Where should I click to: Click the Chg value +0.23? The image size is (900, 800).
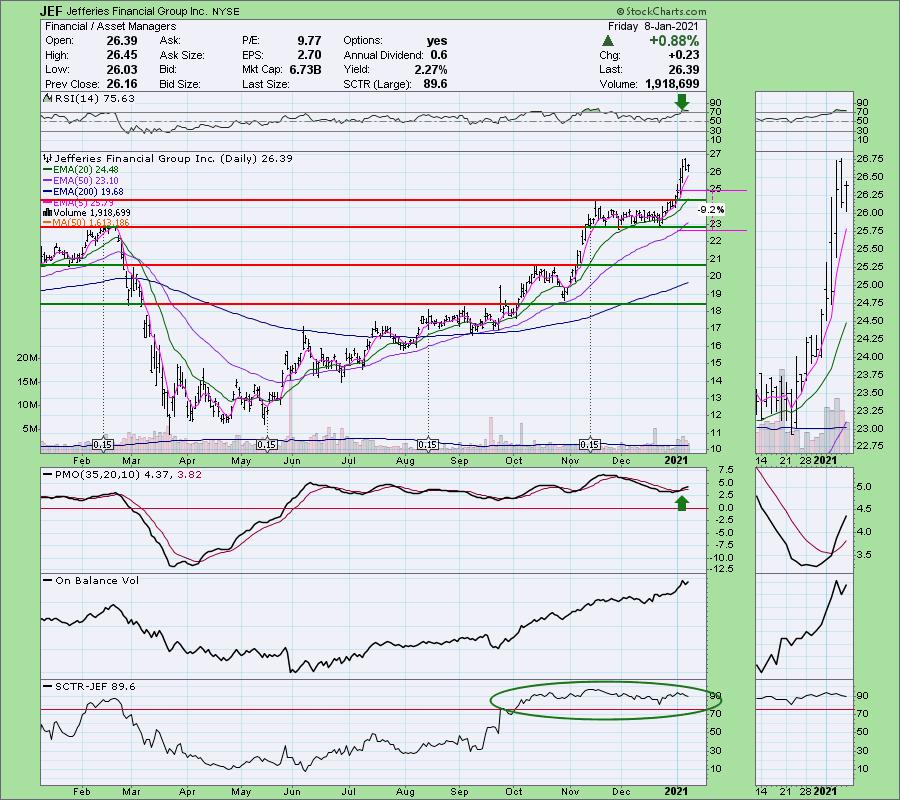684,55
